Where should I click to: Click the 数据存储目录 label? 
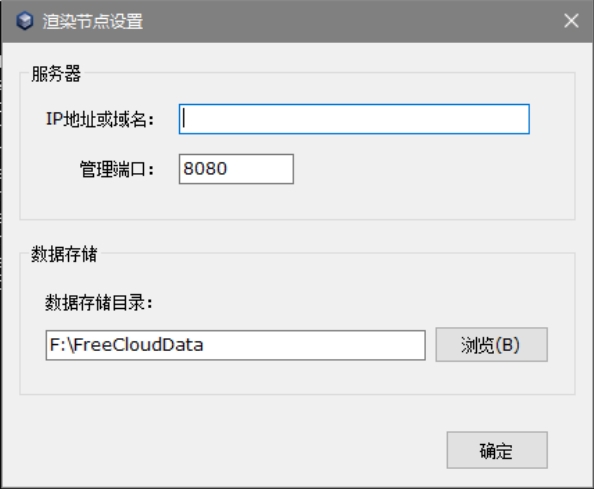99,303
